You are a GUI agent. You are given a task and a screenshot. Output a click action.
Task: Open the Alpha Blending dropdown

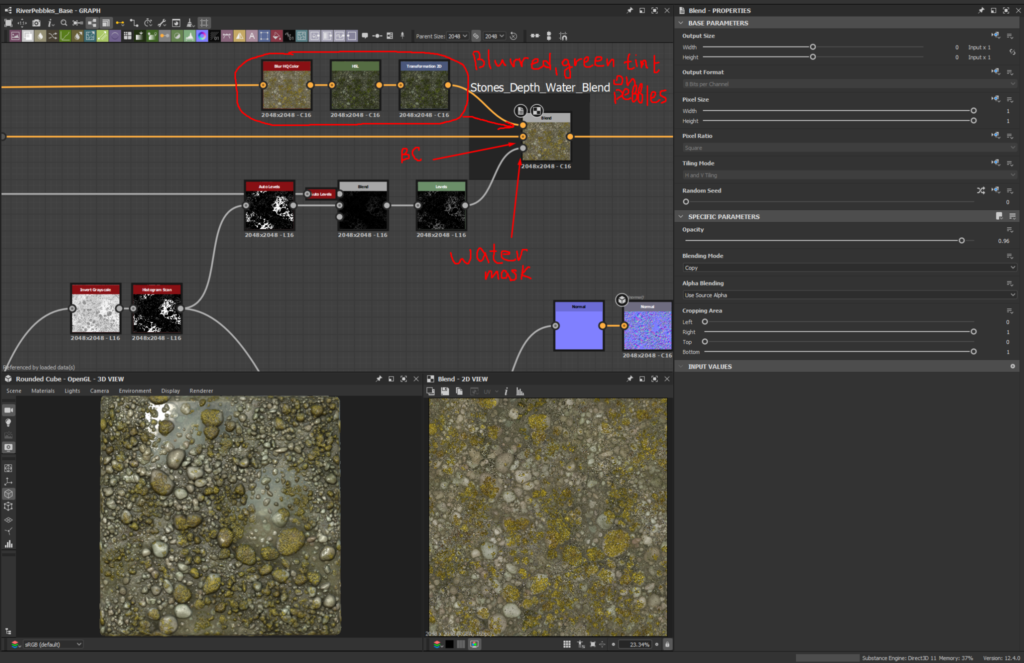point(848,295)
